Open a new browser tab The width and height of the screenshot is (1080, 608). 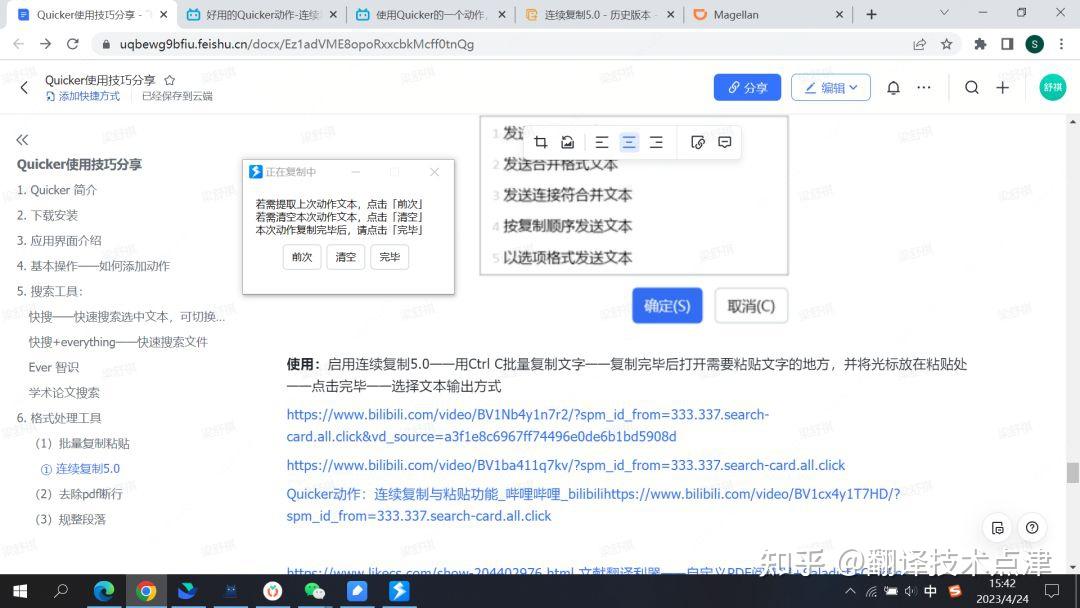click(x=871, y=14)
